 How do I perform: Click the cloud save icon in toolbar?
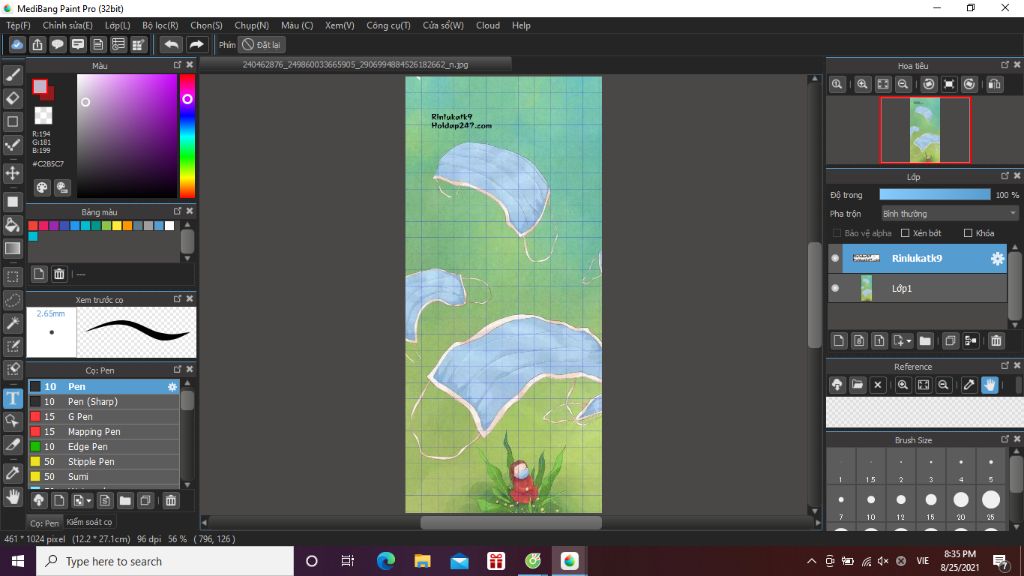tap(17, 44)
